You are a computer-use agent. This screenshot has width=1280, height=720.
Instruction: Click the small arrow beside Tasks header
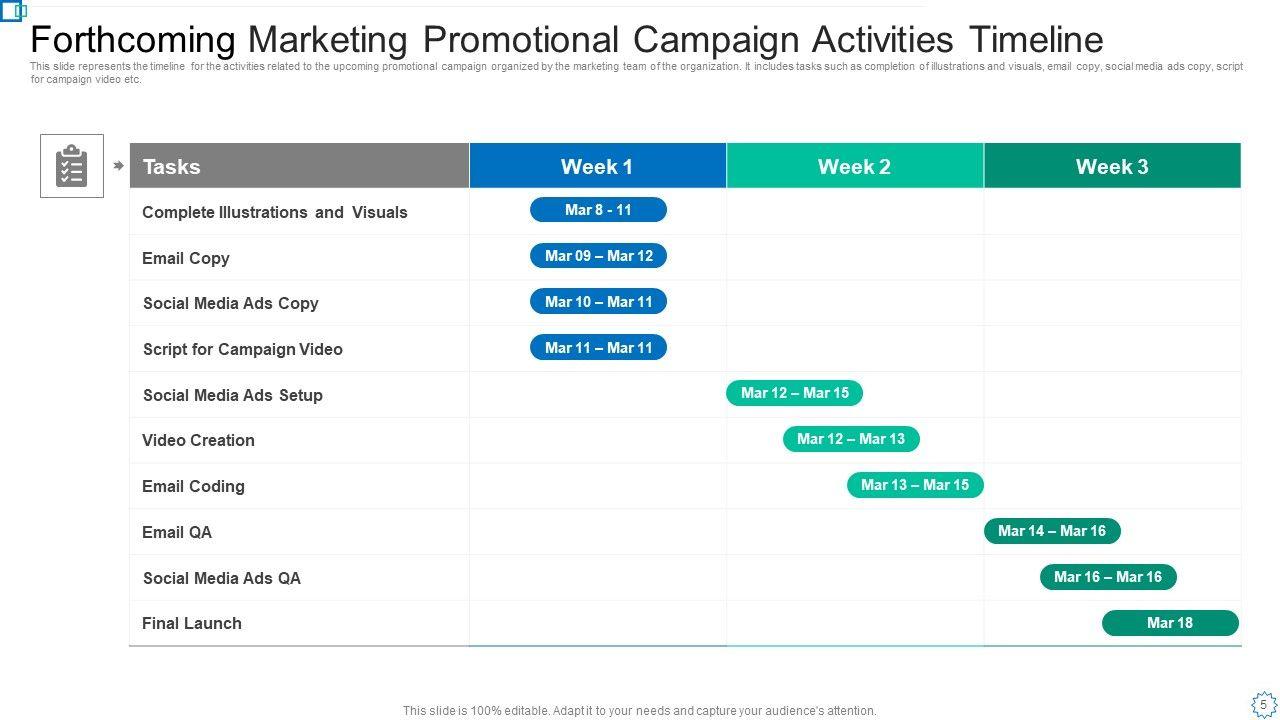[x=118, y=166]
